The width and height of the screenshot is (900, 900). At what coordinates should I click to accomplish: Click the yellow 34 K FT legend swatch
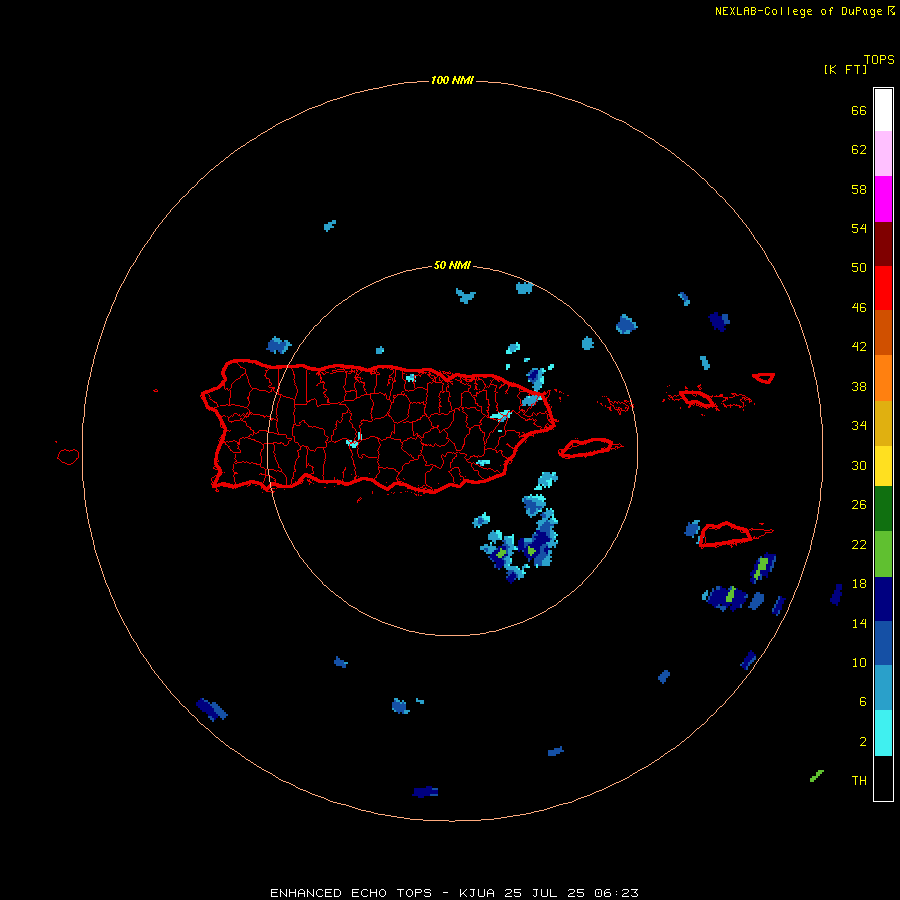pos(883,466)
